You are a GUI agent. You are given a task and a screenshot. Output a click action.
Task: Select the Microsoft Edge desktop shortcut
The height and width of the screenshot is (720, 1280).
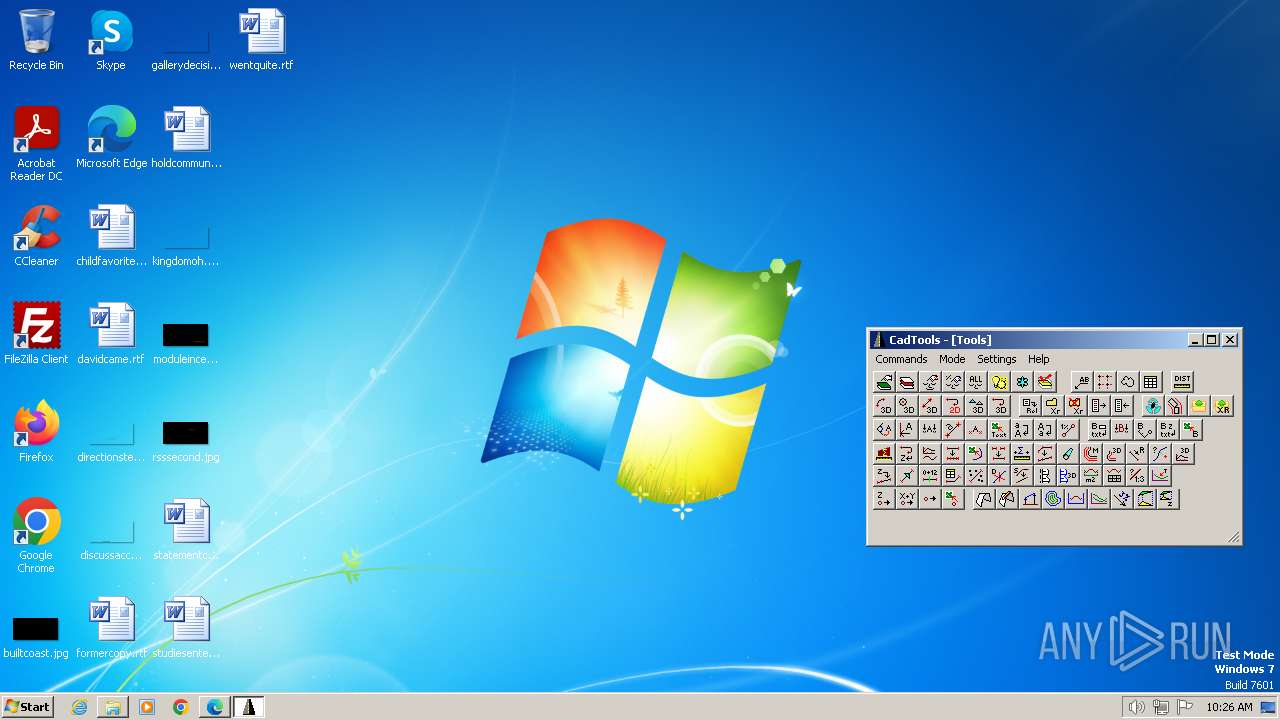click(111, 137)
